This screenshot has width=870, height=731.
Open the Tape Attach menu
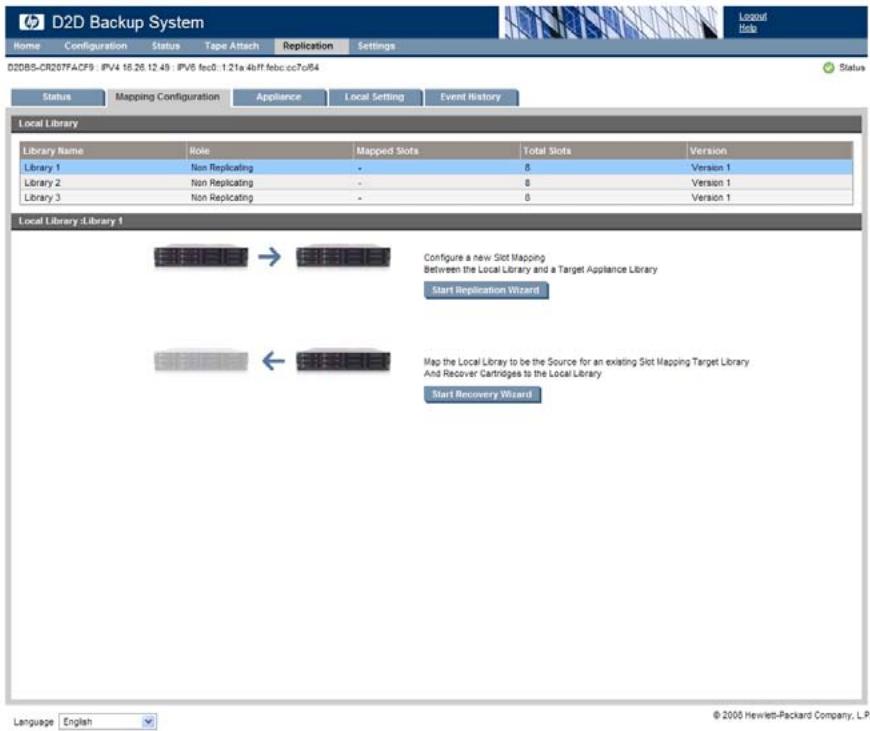231,46
